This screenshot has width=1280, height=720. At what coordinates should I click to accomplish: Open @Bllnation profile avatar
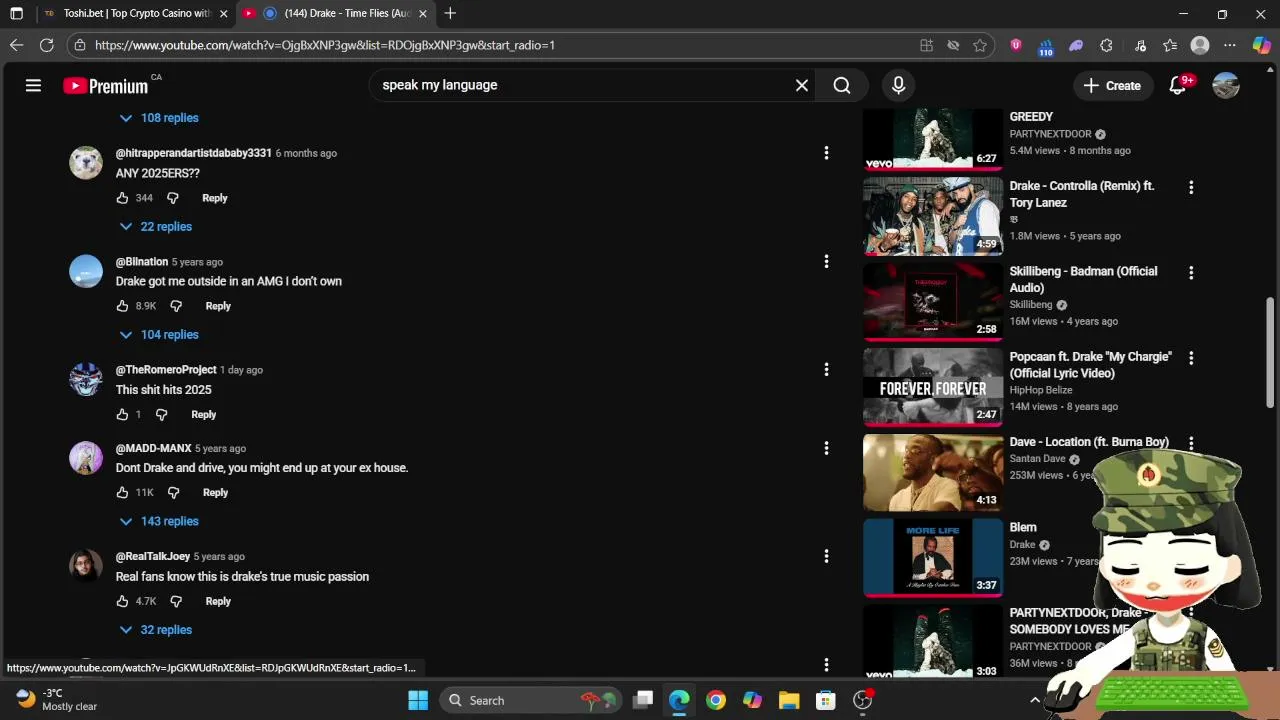click(x=86, y=271)
